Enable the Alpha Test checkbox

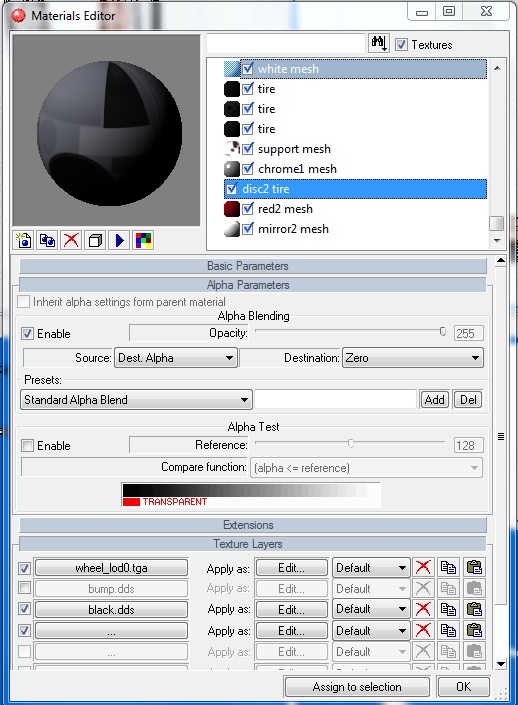click(27, 446)
